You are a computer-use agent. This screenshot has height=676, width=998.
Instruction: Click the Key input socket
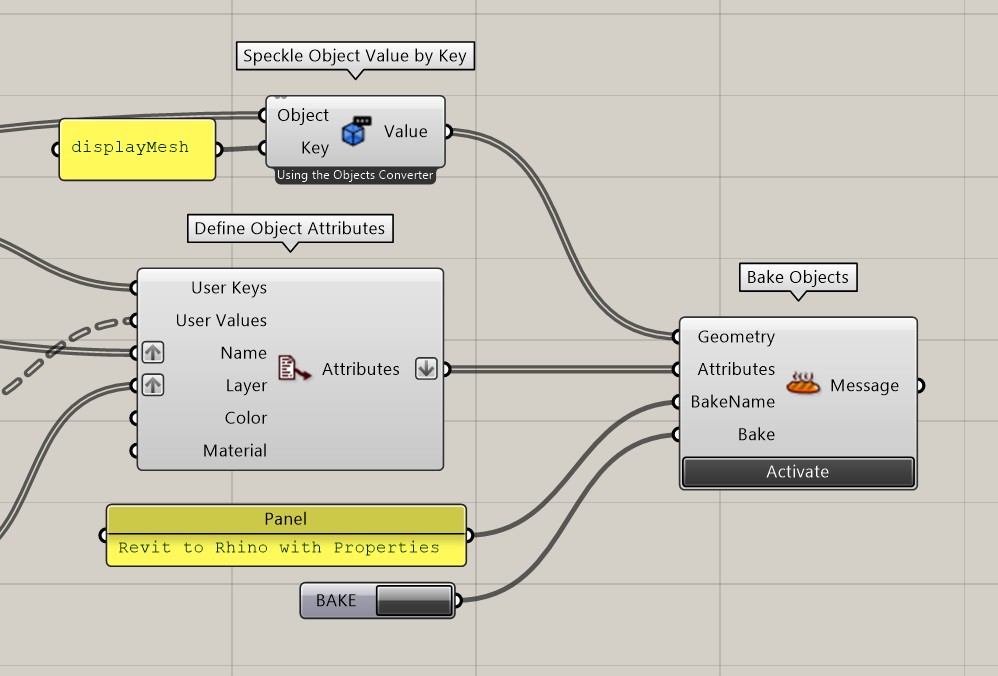click(x=262, y=148)
